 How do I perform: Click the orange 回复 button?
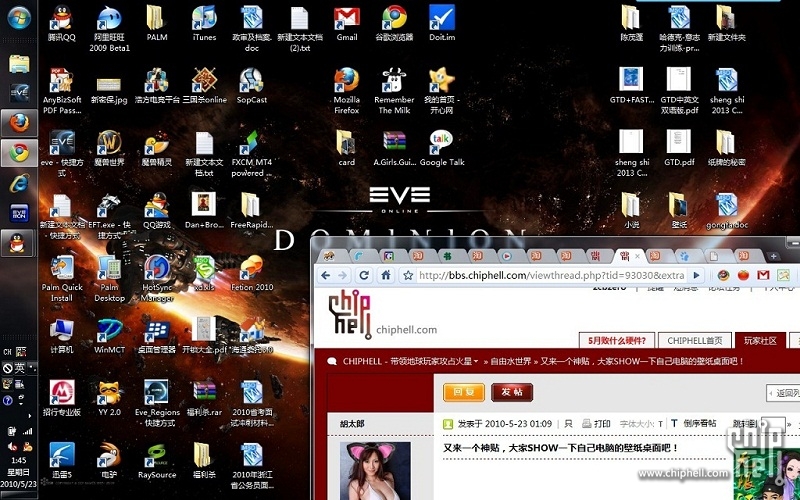point(464,392)
